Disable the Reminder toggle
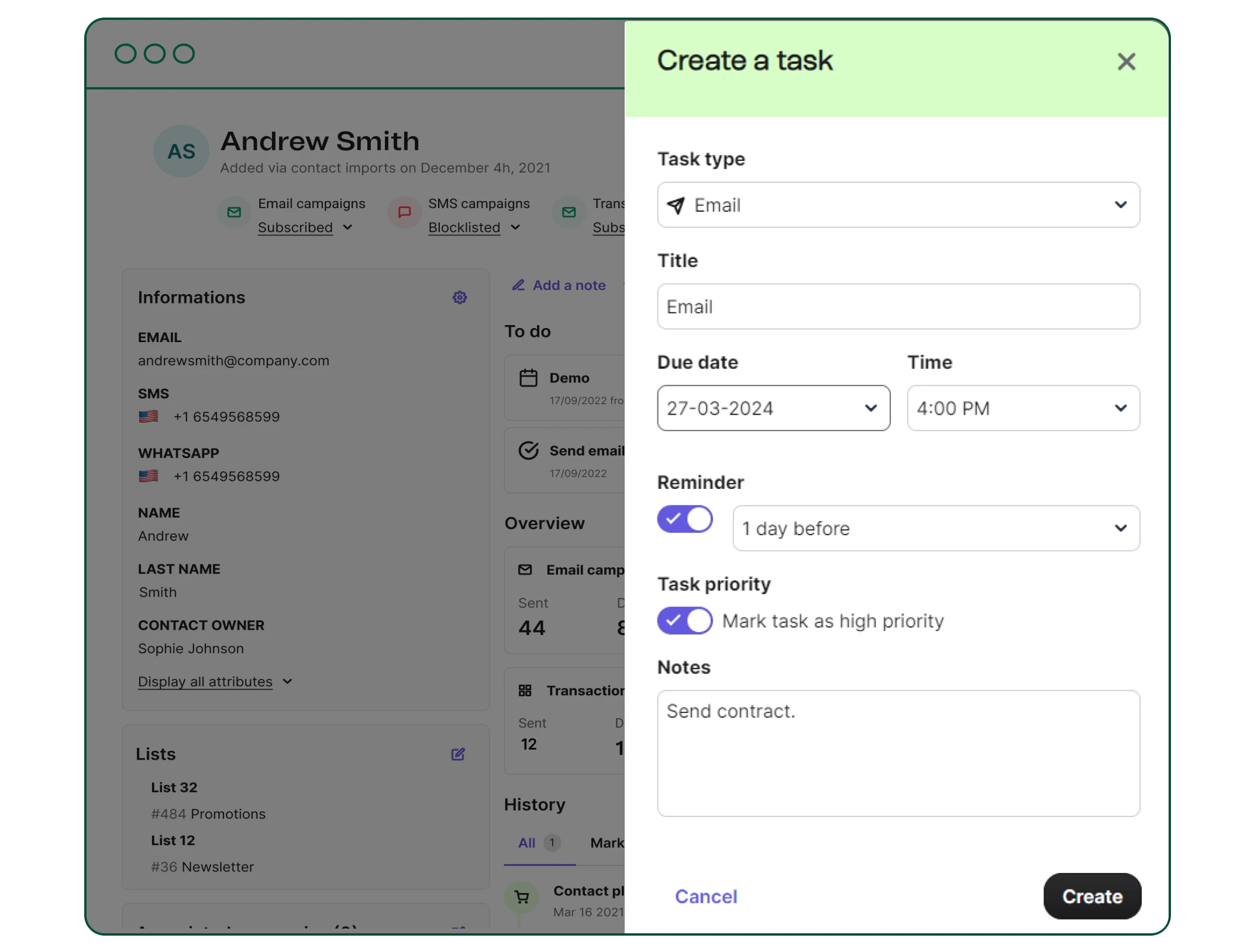The width and height of the screenshot is (1254, 952). click(685, 519)
